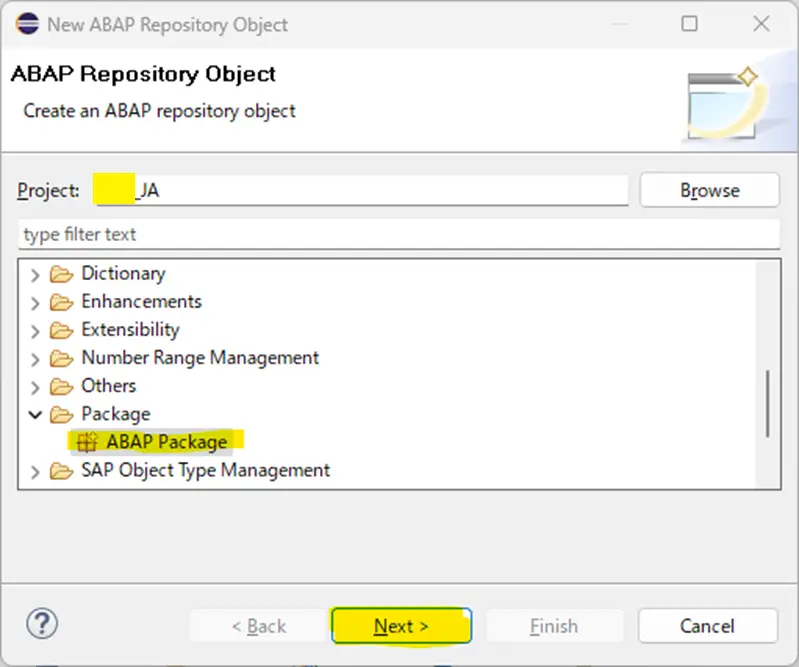Click the ABAP Package grid icon
This screenshot has width=799, height=667.
coord(87,442)
